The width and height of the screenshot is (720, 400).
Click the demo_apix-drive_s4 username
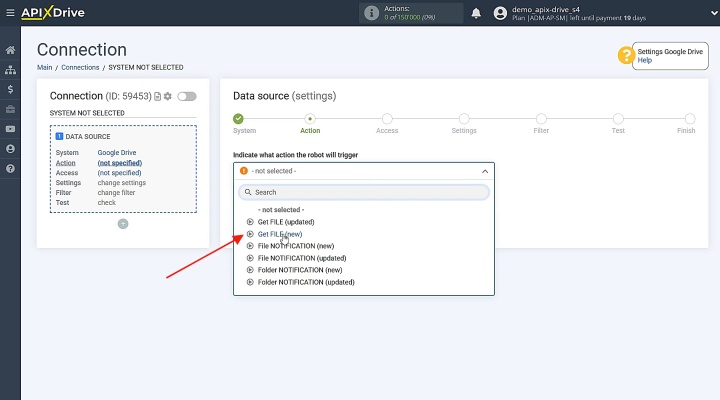click(x=546, y=9)
